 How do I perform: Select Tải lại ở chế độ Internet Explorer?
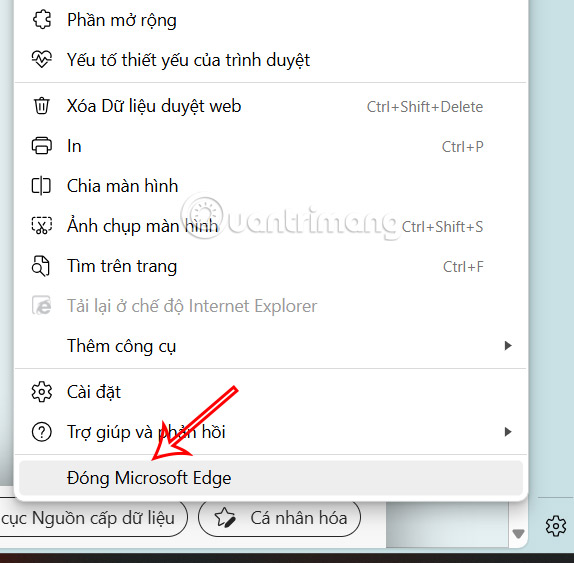pyautogui.click(x=271, y=306)
